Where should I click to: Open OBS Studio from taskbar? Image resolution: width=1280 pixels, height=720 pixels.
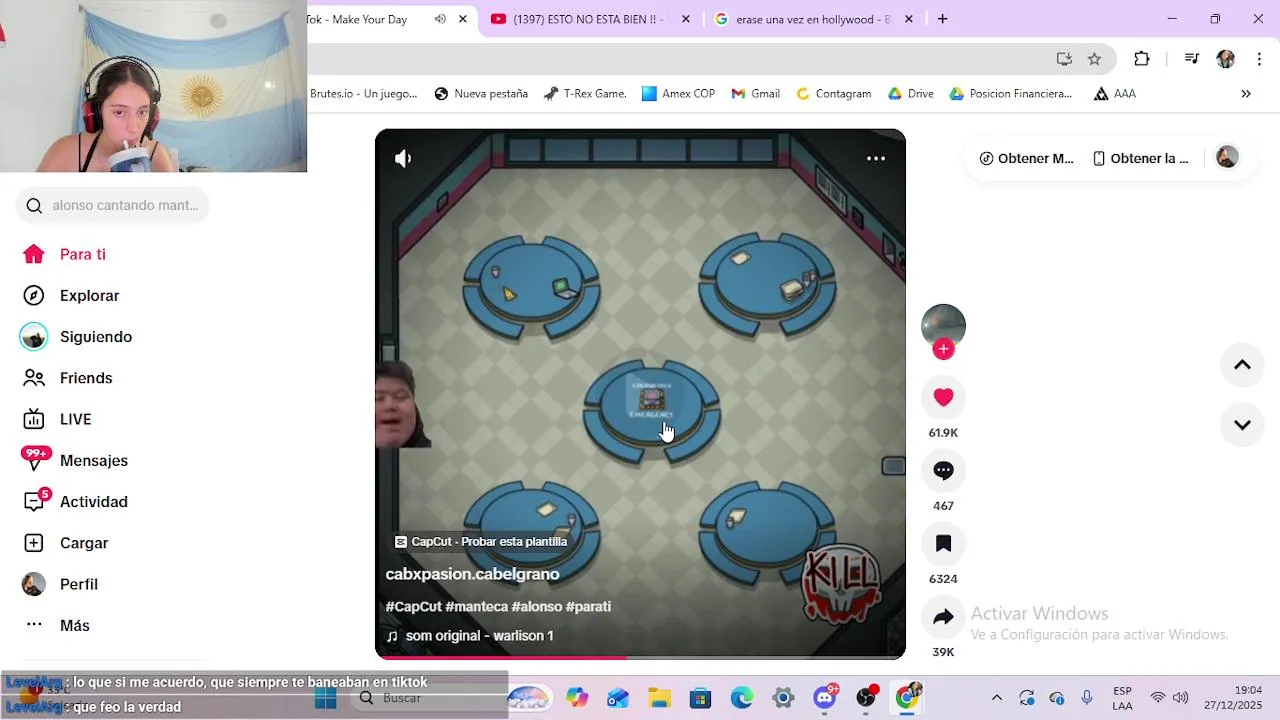click(866, 698)
